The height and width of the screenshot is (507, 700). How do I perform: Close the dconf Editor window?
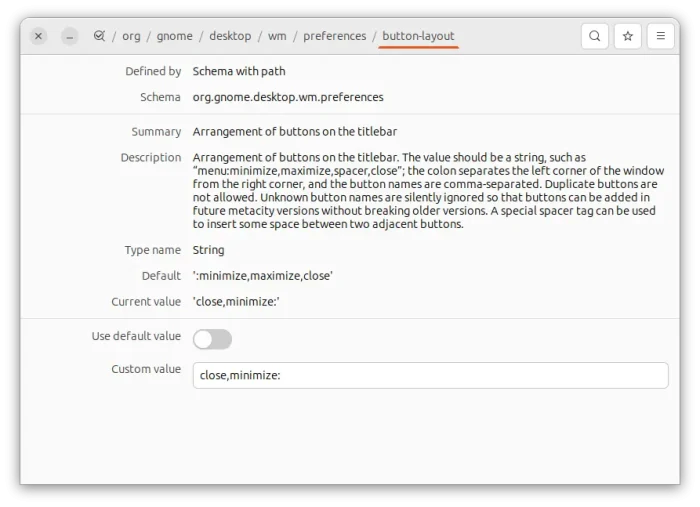[x=38, y=36]
